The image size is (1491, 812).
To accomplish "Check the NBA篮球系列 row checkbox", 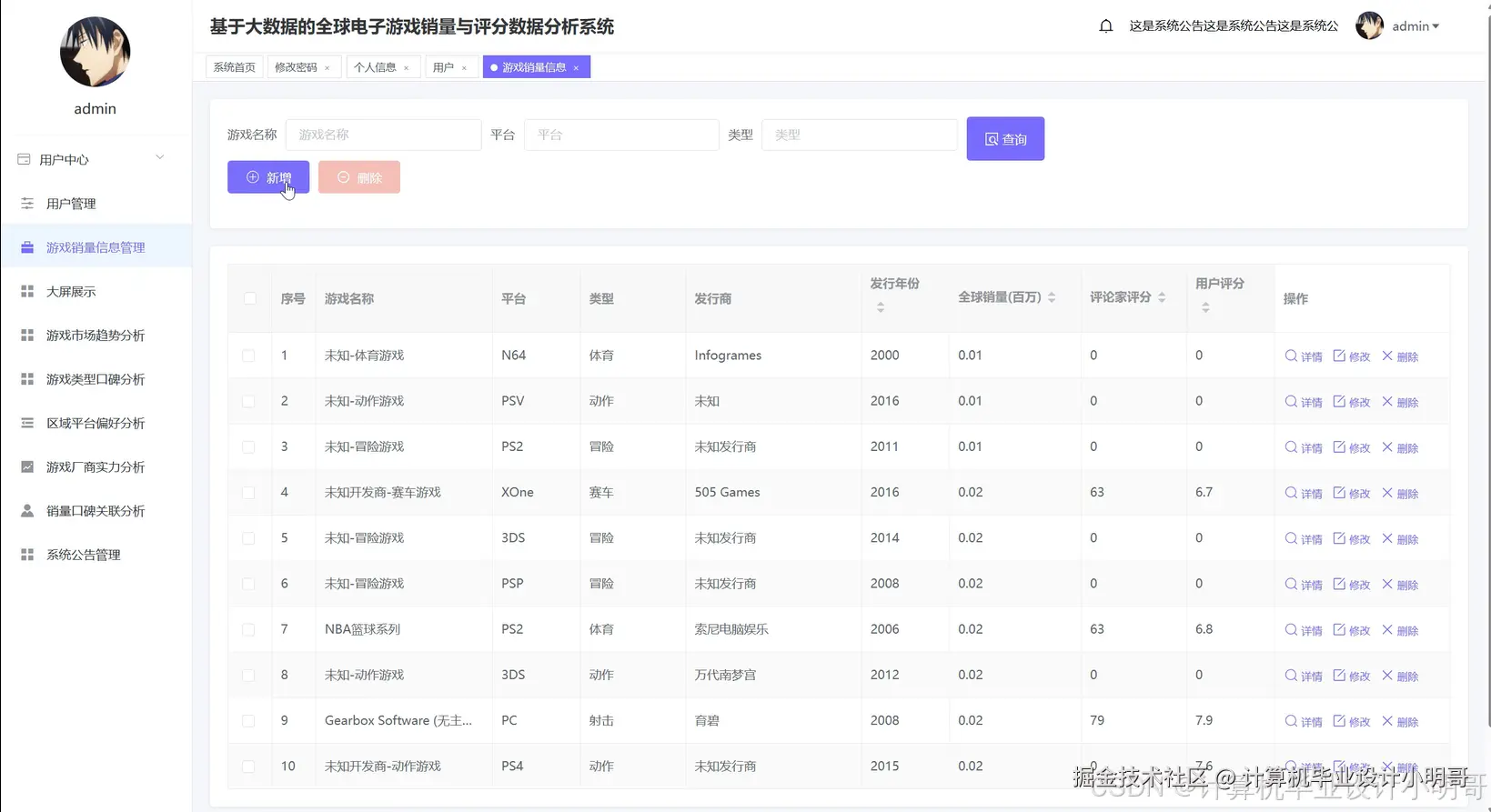I will pyautogui.click(x=248, y=629).
